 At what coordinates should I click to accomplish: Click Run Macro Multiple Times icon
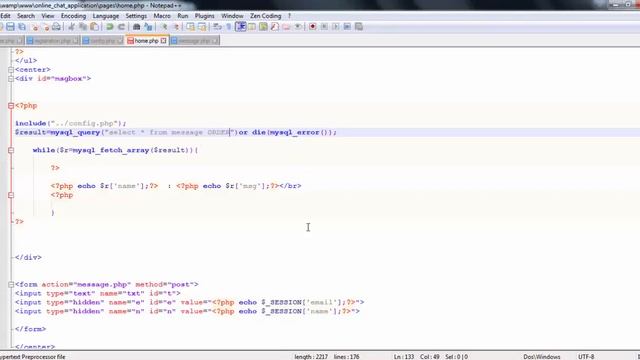[347, 27]
